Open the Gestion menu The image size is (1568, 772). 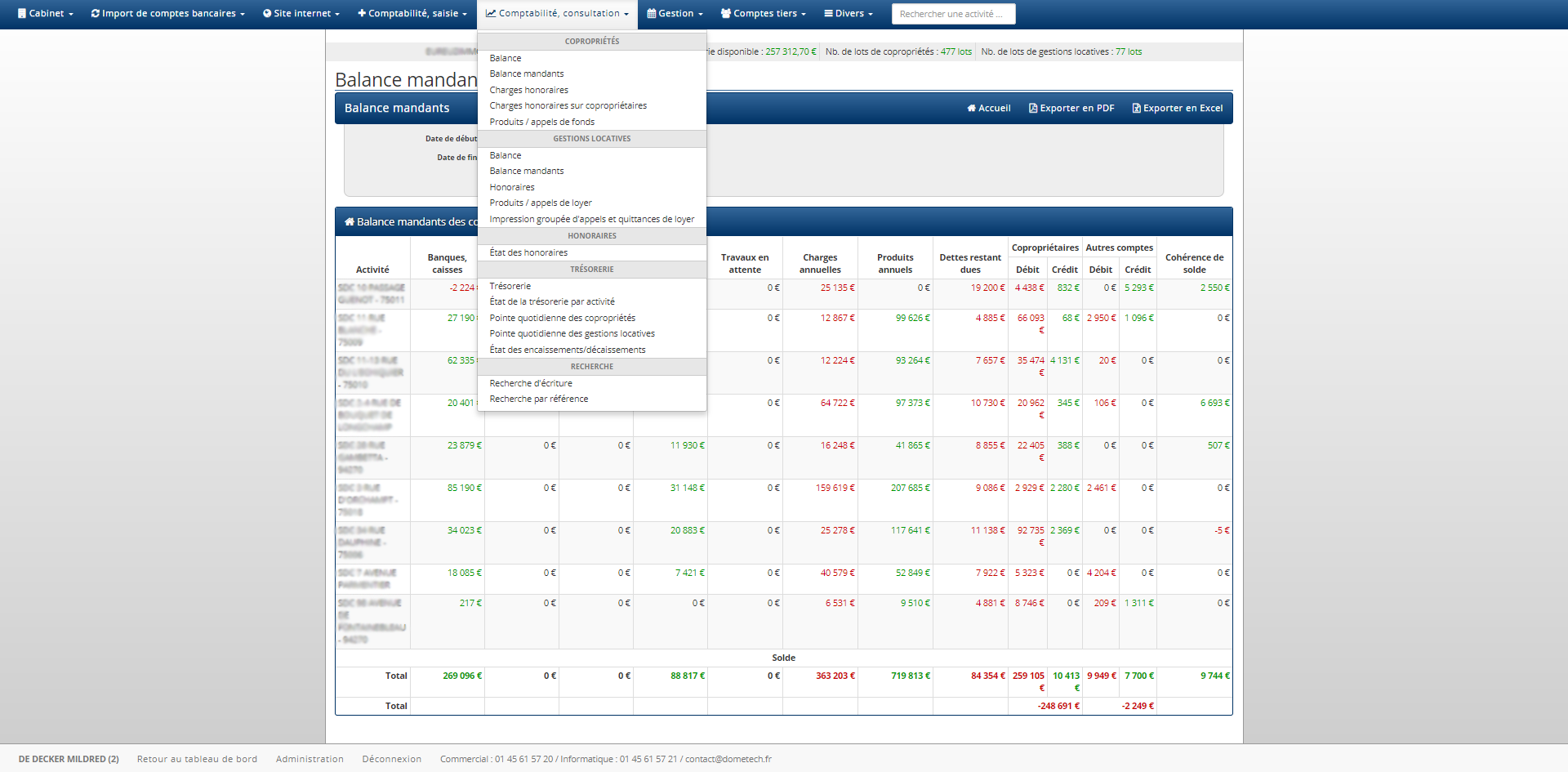point(675,14)
